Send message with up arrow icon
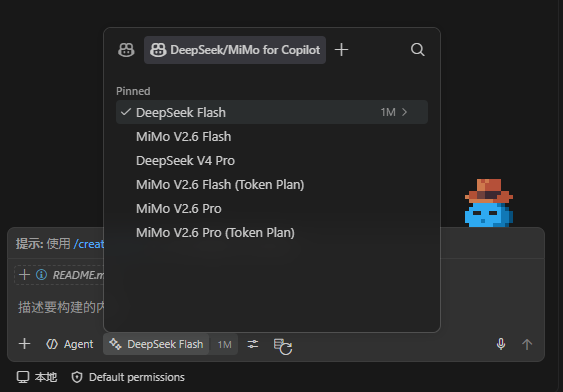The image size is (563, 392). pyautogui.click(x=527, y=345)
